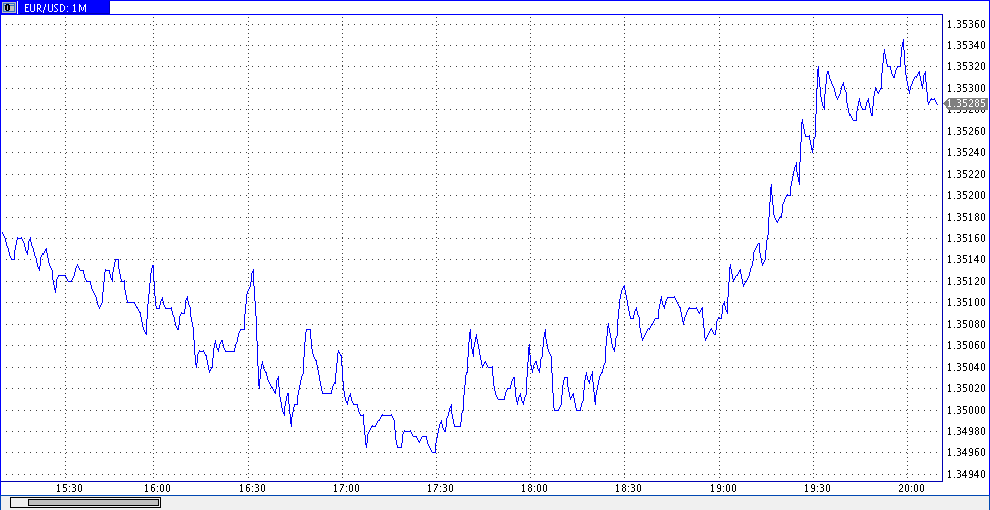Click the 1.34980 price axis label
Image resolution: width=990 pixels, height=510 pixels.
point(967,431)
